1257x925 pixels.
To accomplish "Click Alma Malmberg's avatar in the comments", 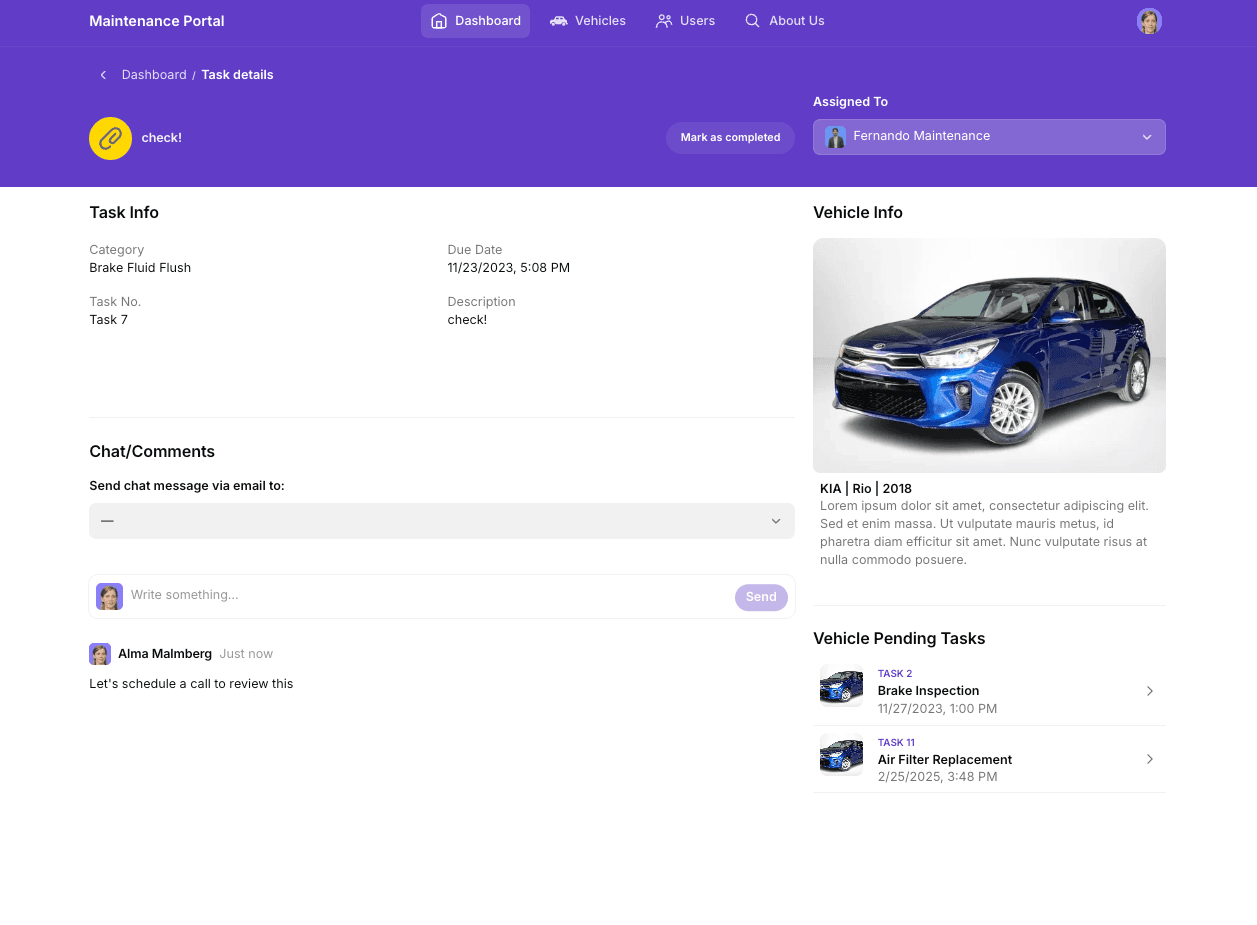I will click(x=100, y=653).
